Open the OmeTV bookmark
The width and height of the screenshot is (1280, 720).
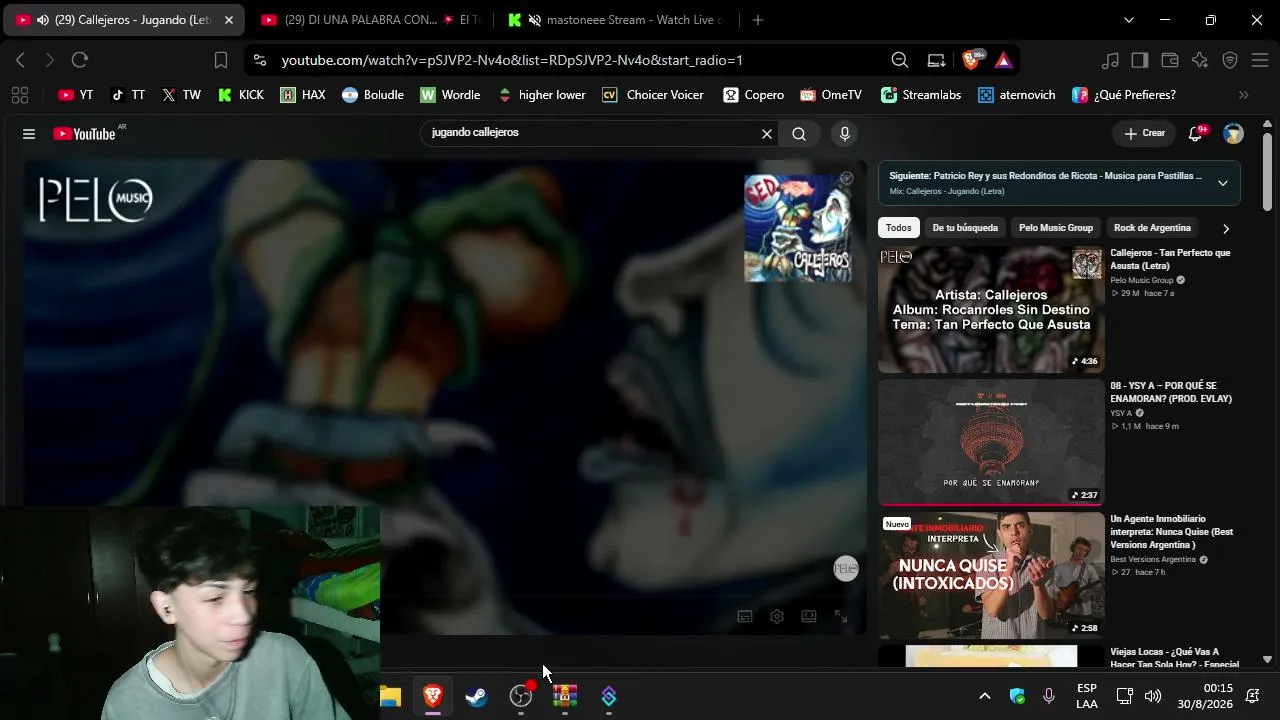point(830,95)
